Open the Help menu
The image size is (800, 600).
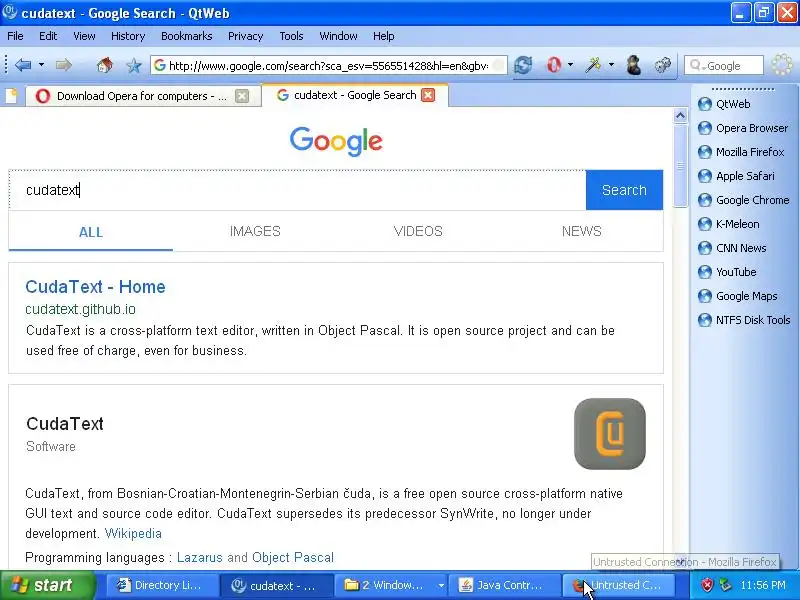[x=383, y=36]
